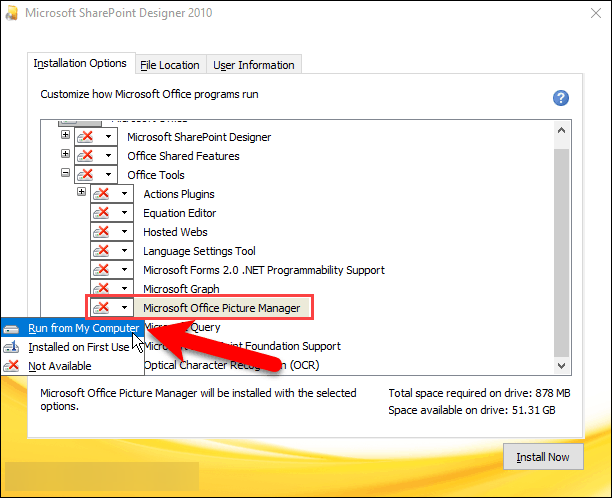The height and width of the screenshot is (498, 612).
Task: Collapse the Office Tools tree node
Action: [66, 173]
